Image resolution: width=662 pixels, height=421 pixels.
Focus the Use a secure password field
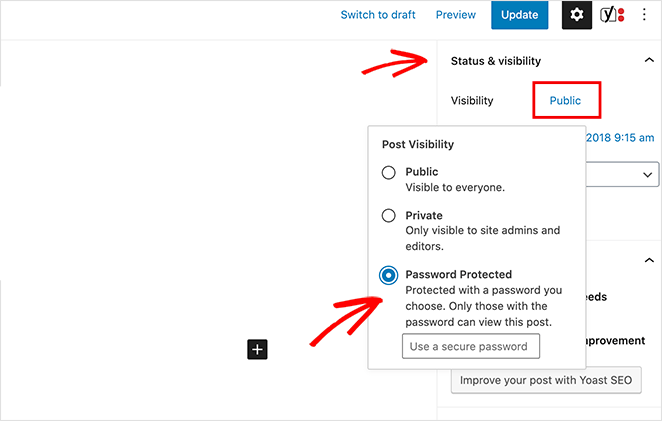[x=471, y=346]
